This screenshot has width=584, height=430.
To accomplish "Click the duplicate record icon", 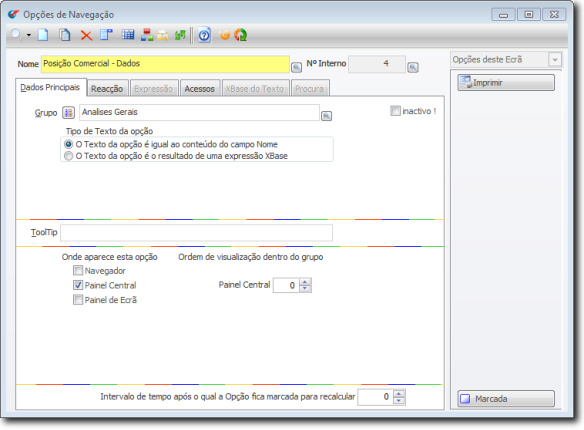I will [x=65, y=35].
